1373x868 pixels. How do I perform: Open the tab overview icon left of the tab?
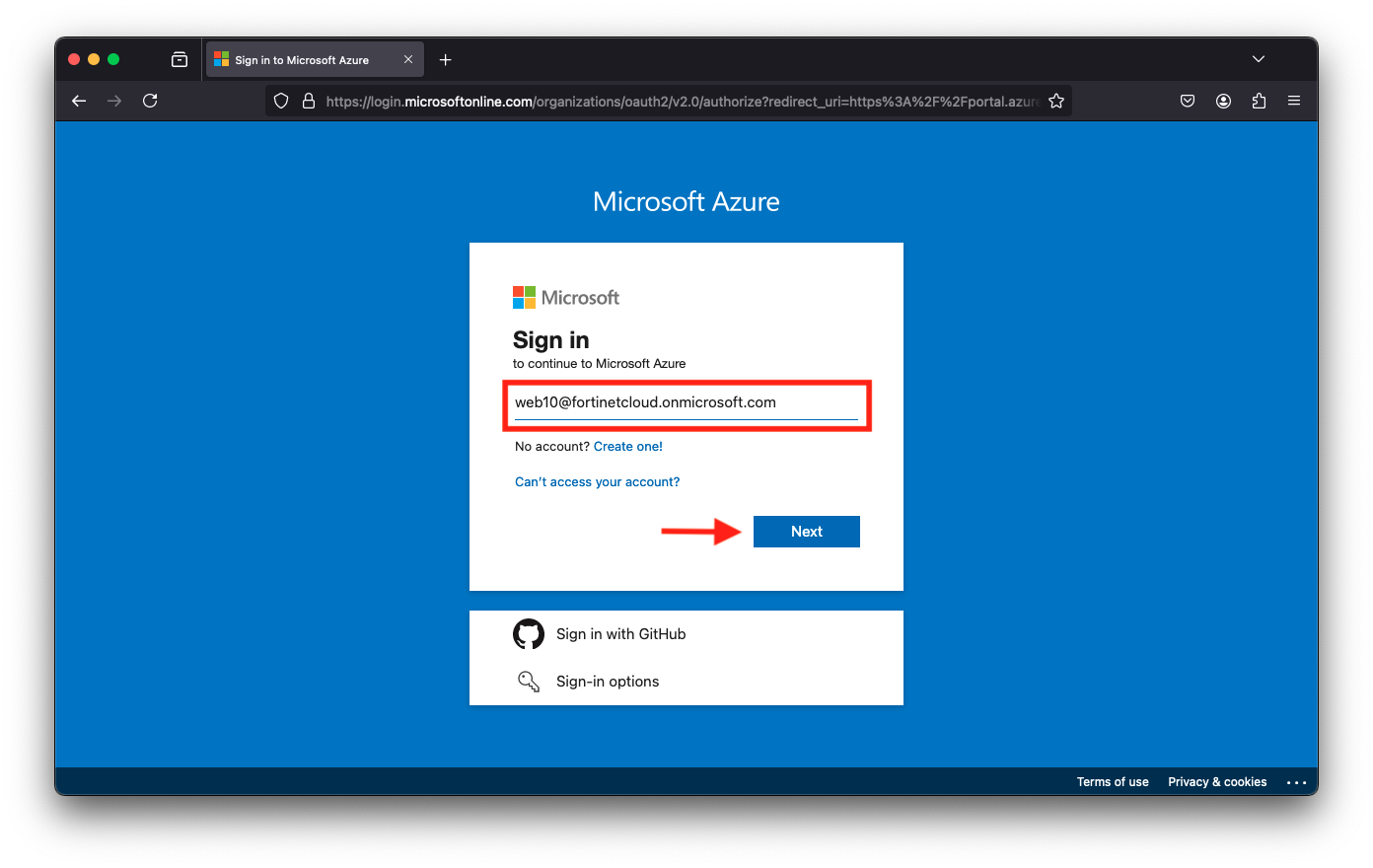tap(180, 59)
